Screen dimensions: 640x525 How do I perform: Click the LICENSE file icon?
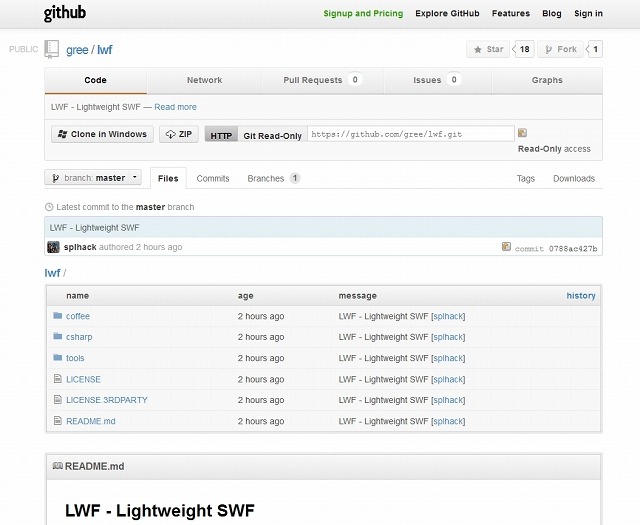(x=58, y=379)
